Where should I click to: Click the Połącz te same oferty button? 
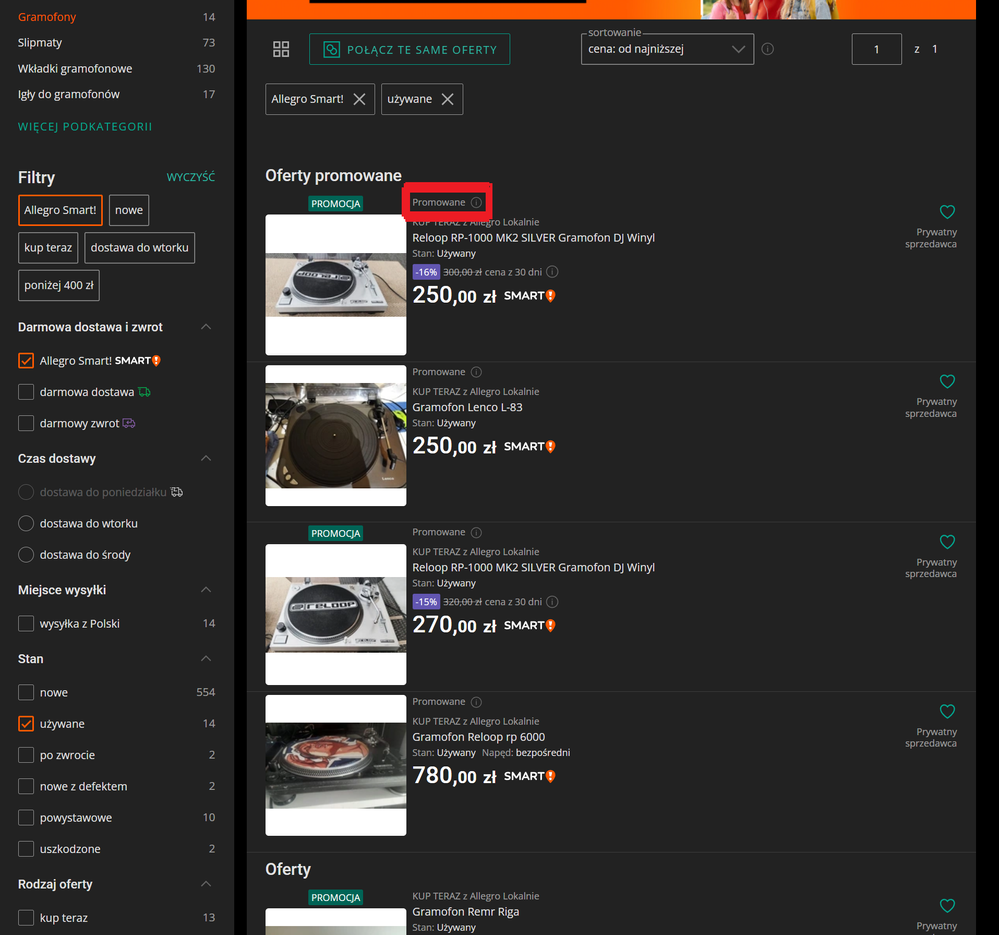click(409, 50)
